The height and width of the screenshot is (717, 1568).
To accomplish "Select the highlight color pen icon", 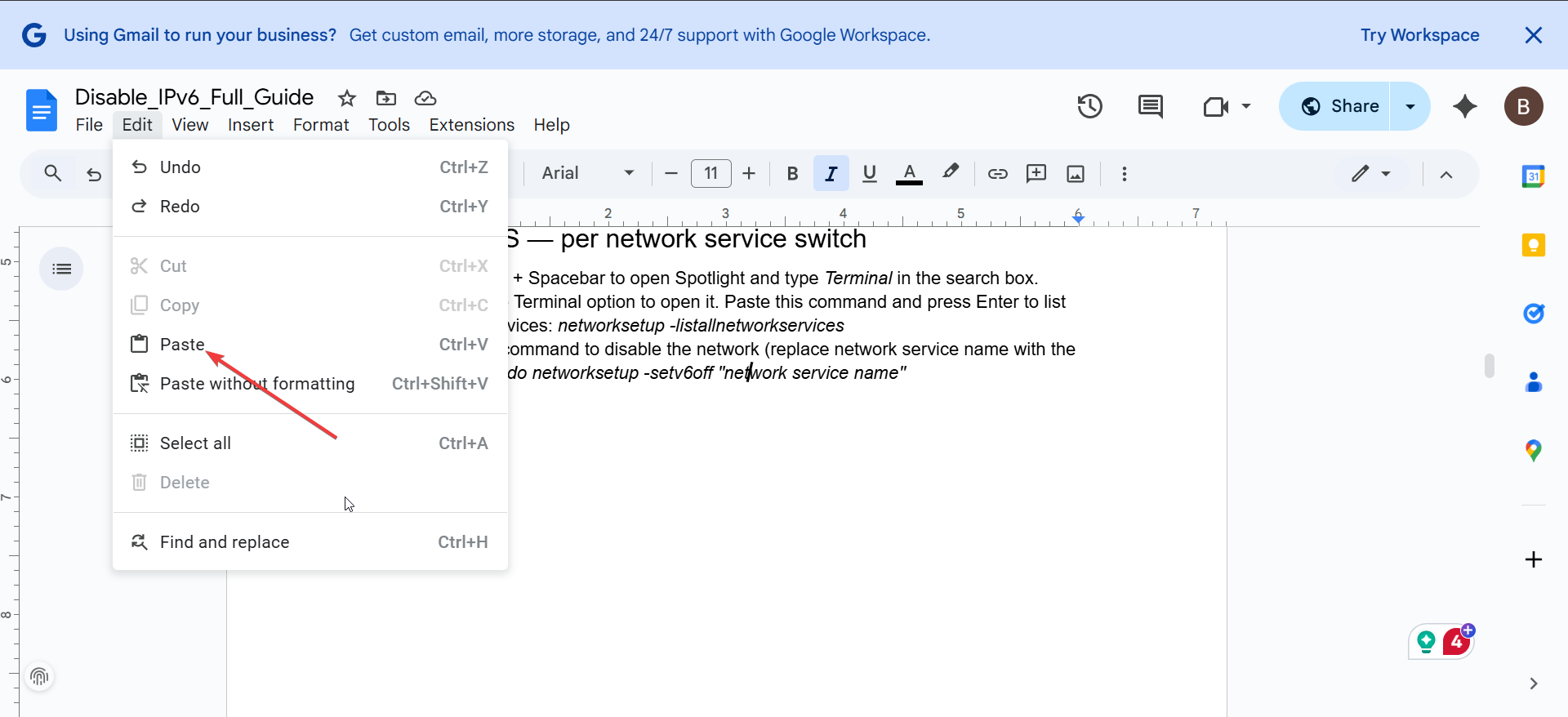I will tap(951, 172).
